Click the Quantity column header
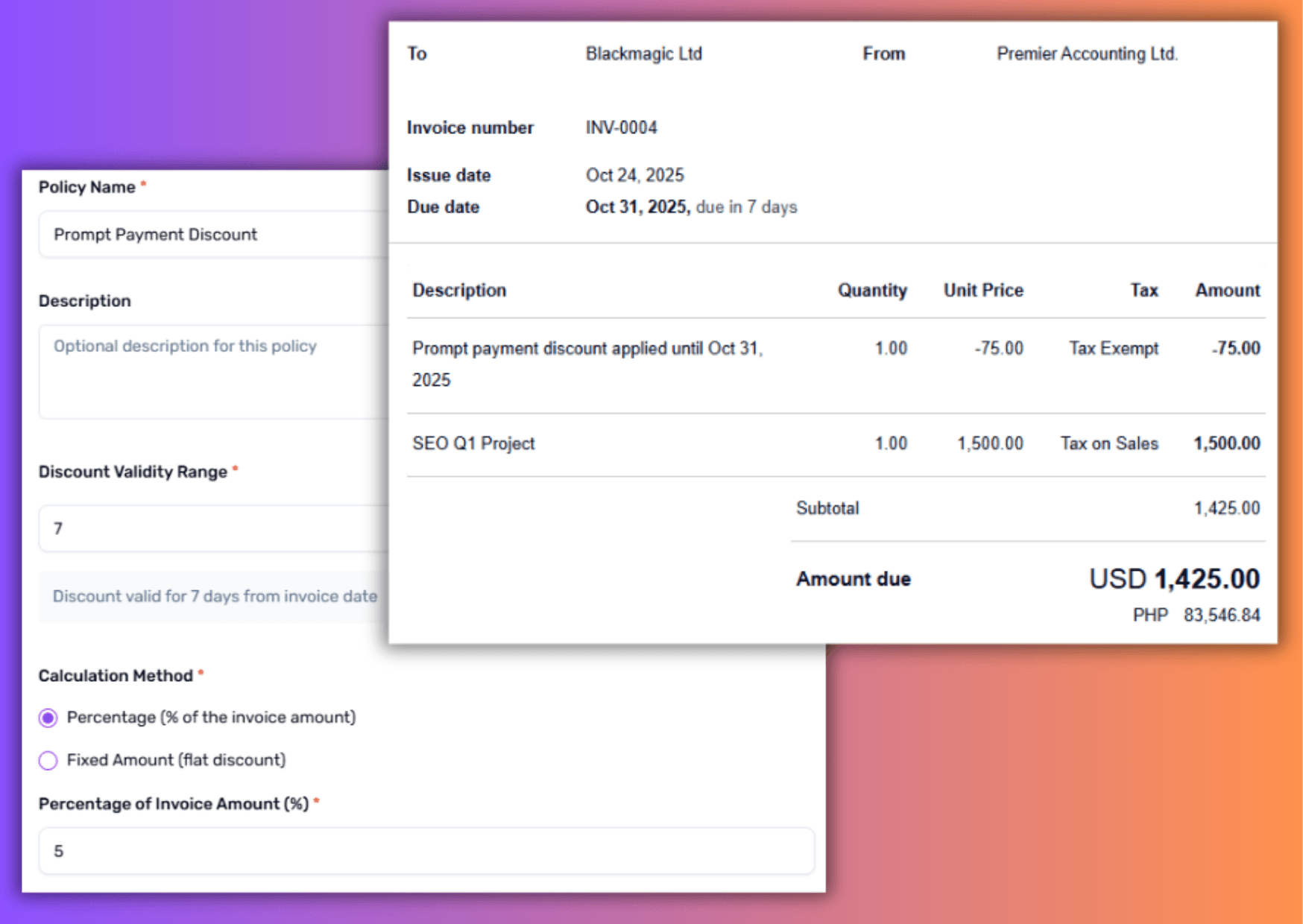Image resolution: width=1303 pixels, height=924 pixels. point(871,291)
